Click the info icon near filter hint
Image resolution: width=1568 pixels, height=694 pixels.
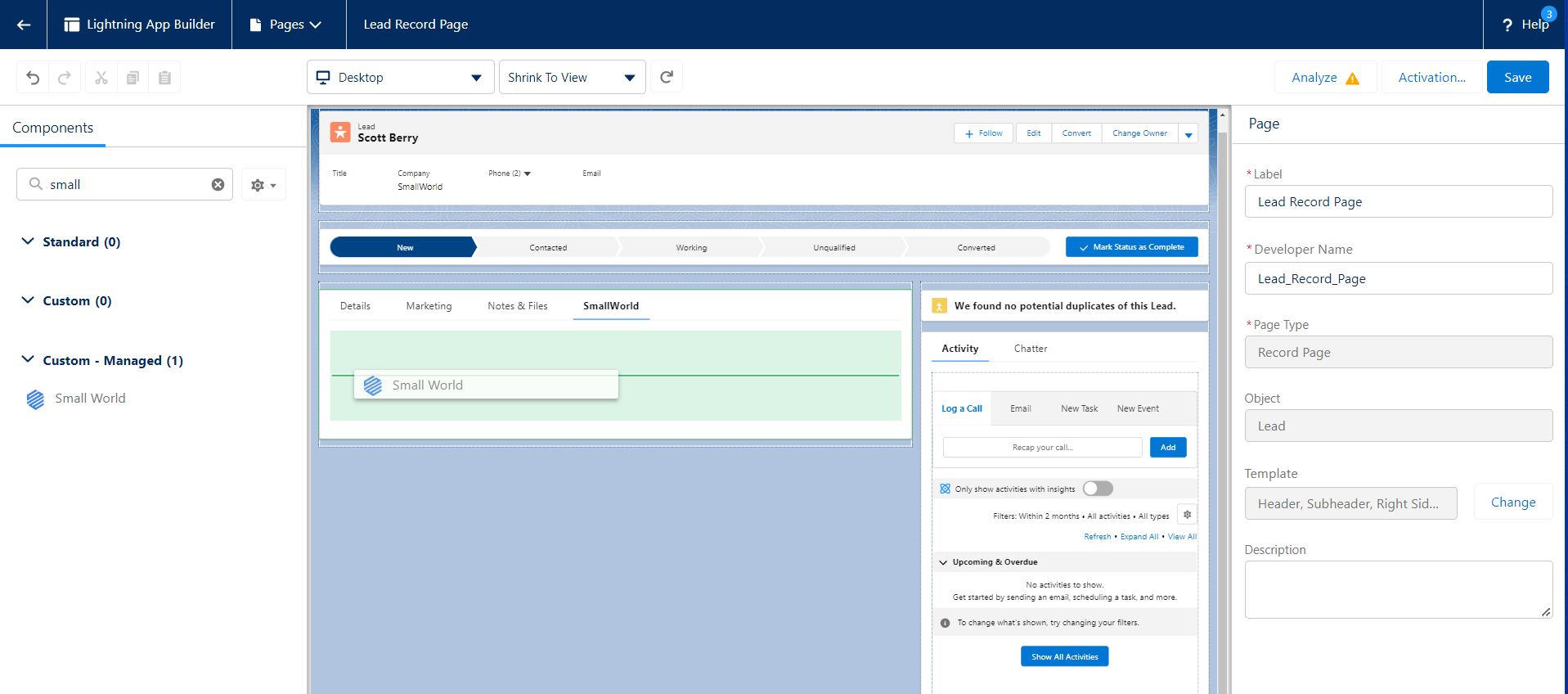tap(946, 623)
